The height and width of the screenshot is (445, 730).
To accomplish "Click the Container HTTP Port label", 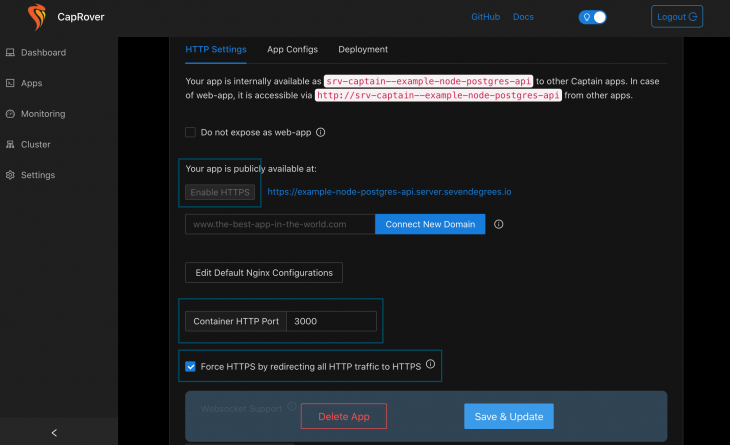I will [236, 321].
